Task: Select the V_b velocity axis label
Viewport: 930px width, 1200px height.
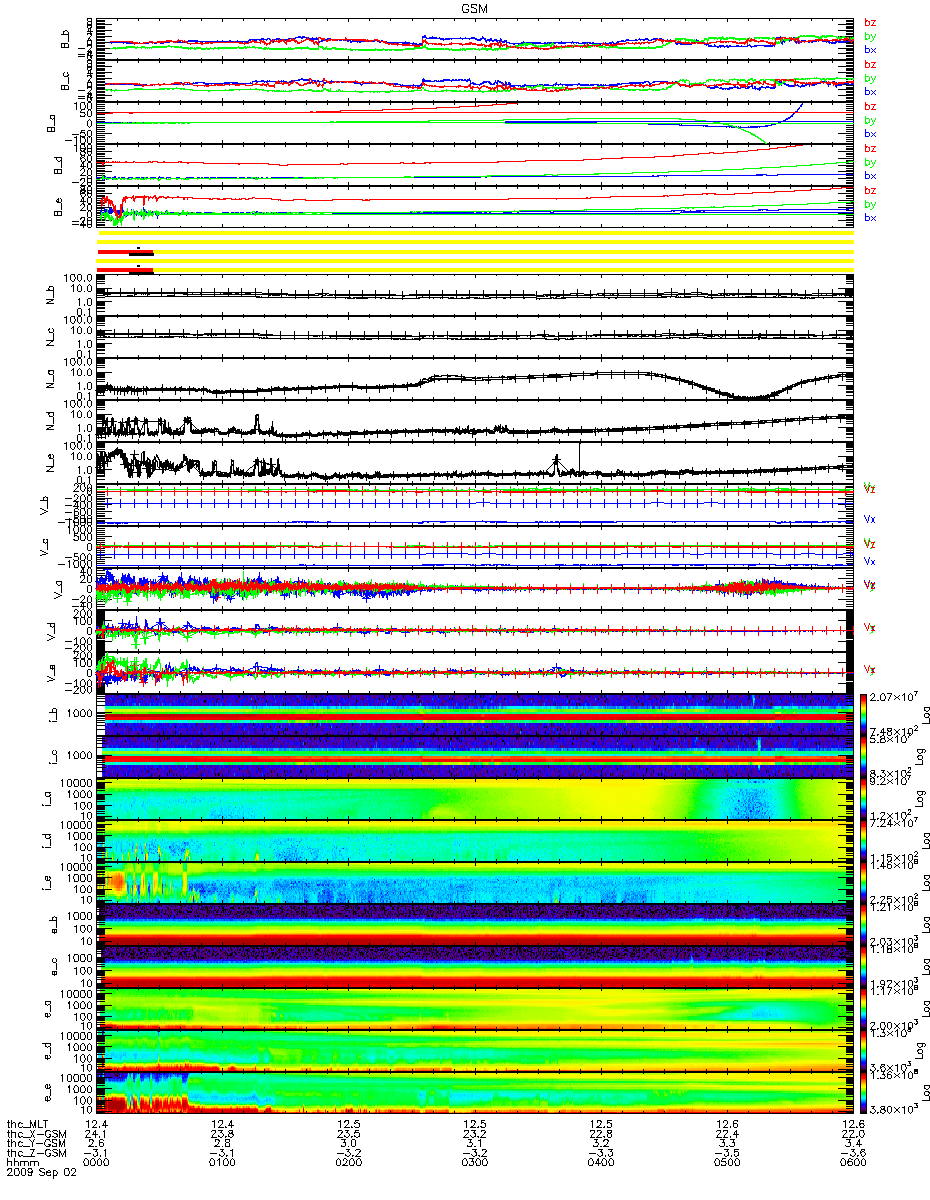Action: tap(42, 505)
